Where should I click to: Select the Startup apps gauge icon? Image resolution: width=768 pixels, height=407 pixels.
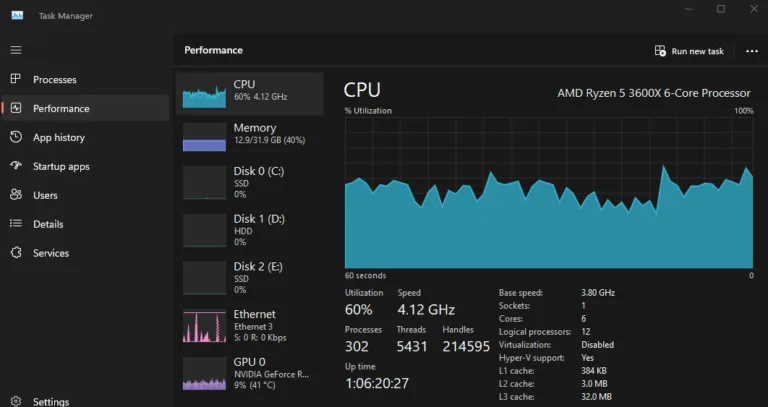[16, 166]
